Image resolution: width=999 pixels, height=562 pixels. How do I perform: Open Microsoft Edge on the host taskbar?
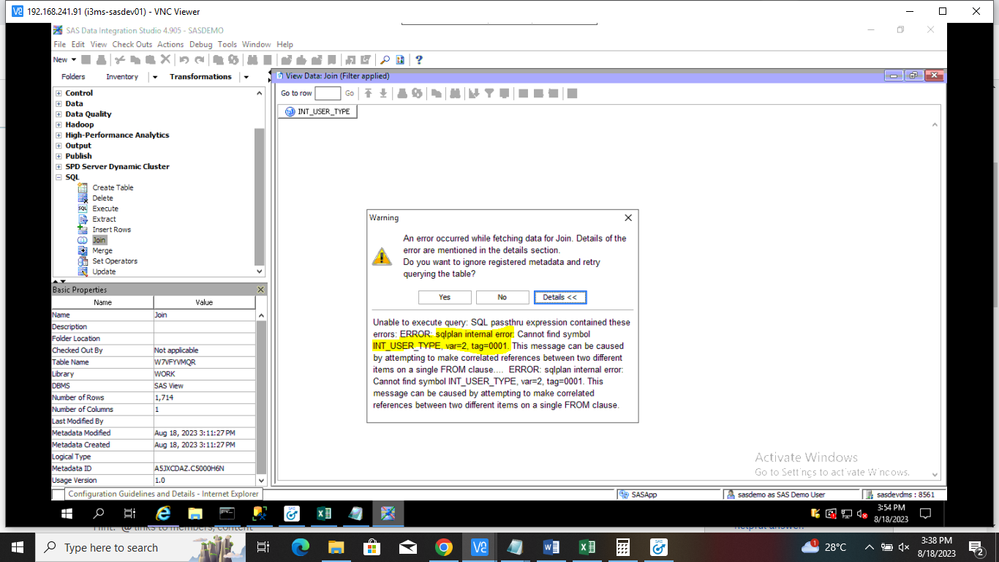[300, 547]
